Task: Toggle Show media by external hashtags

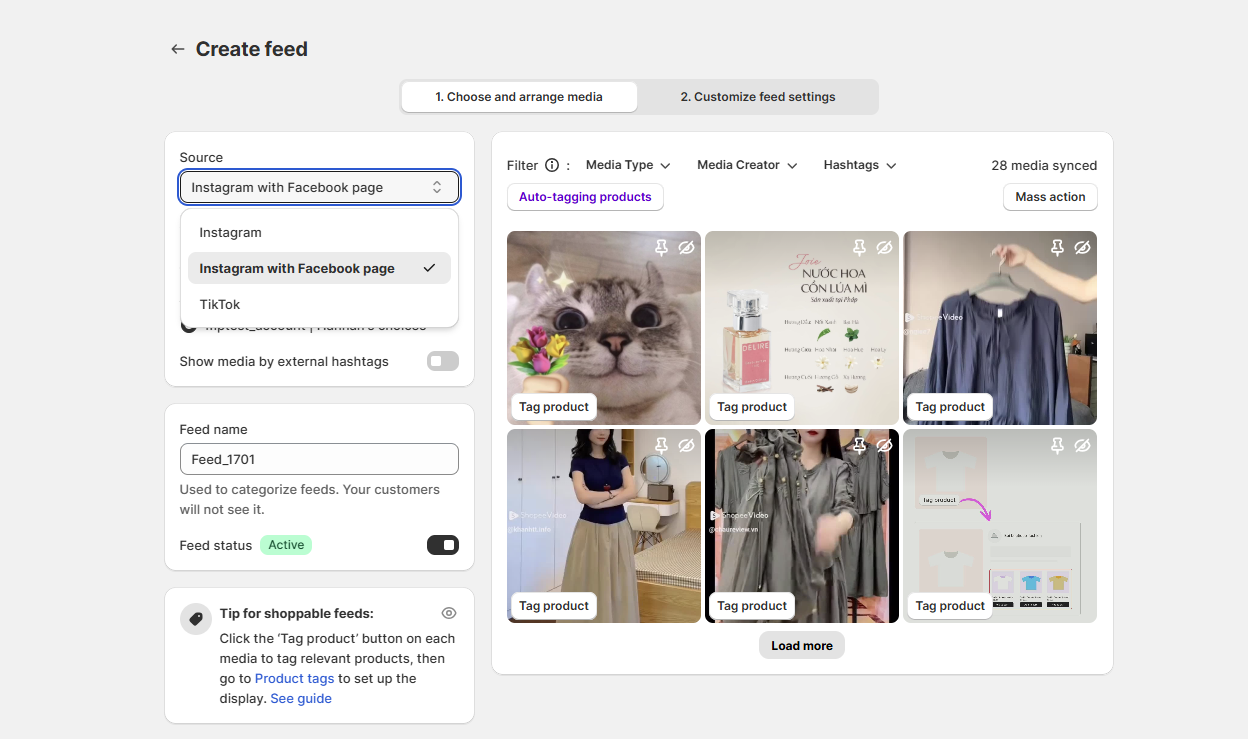Action: click(442, 361)
